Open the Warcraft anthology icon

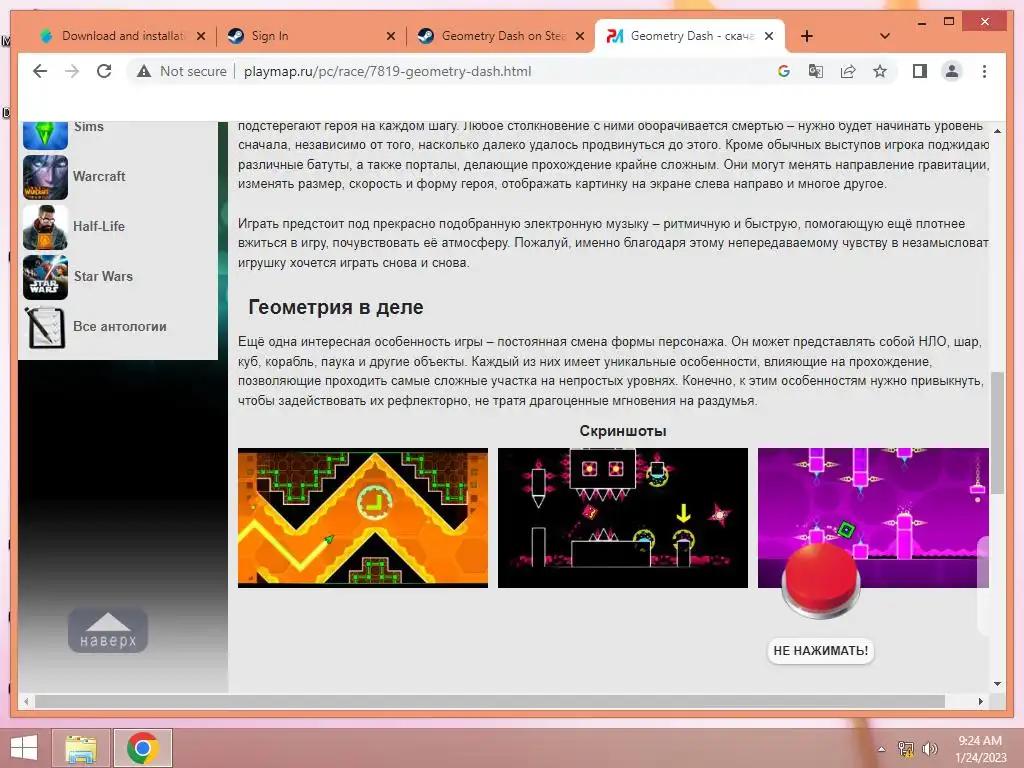(x=45, y=177)
